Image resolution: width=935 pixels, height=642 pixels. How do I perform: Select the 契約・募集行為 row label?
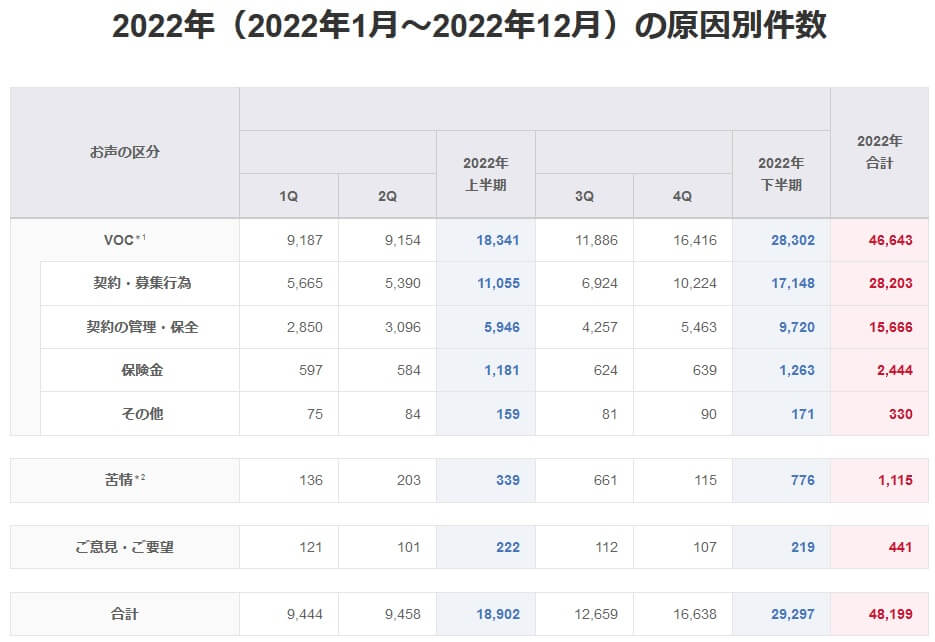[142, 283]
